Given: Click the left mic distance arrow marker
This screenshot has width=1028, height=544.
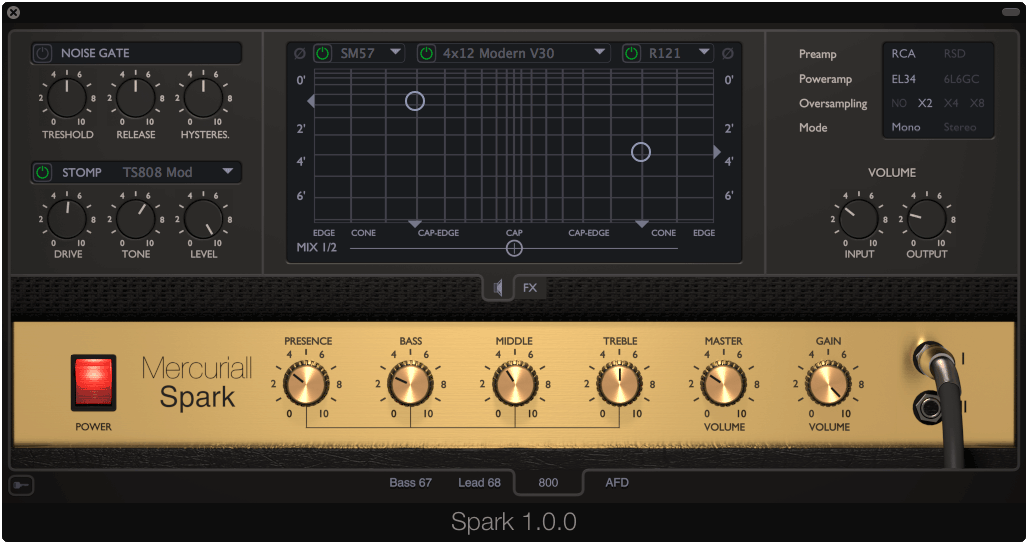Looking at the screenshot, I should pos(311,101).
